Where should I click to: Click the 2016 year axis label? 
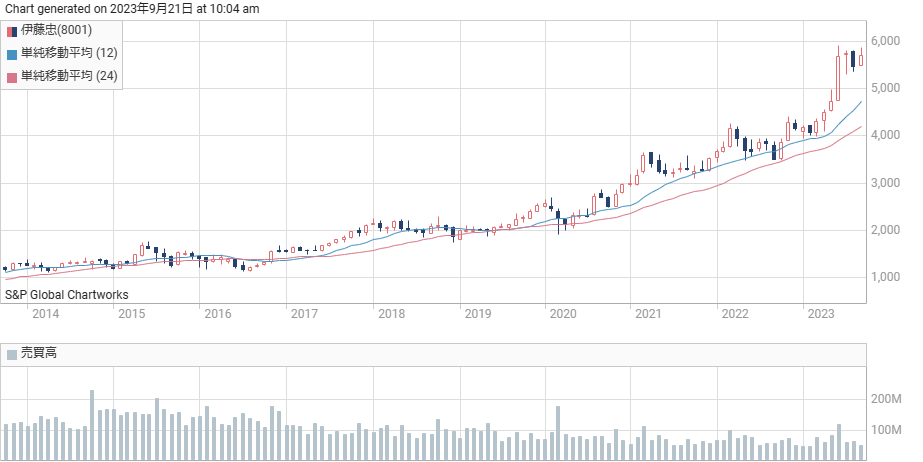tap(218, 314)
